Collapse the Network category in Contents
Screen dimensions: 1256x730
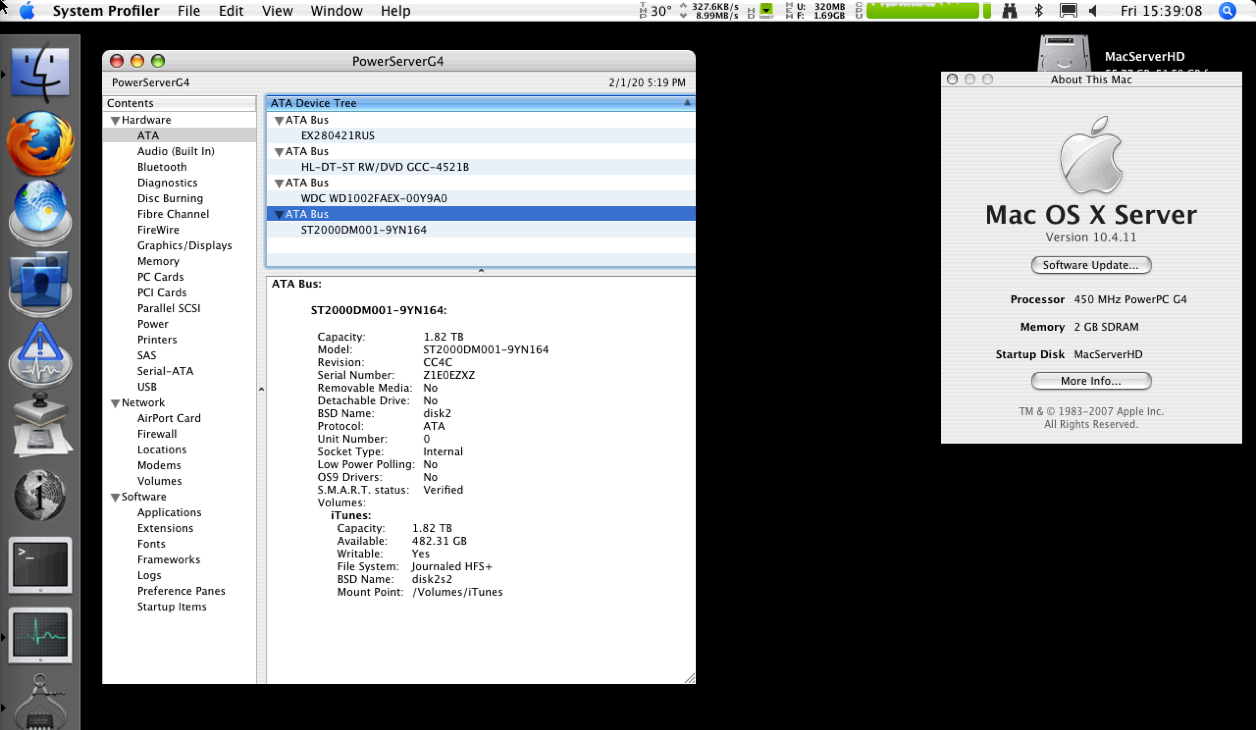(x=115, y=403)
